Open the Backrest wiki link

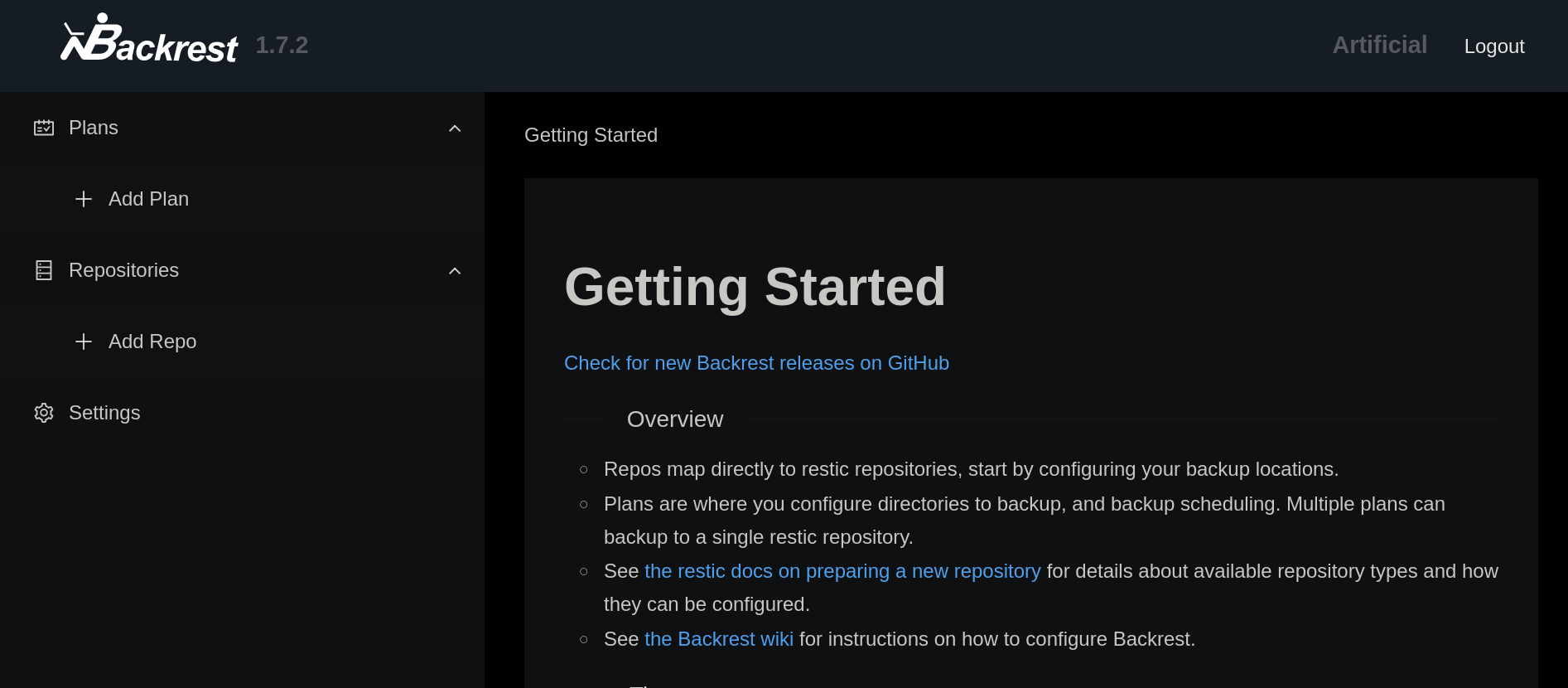coord(718,639)
